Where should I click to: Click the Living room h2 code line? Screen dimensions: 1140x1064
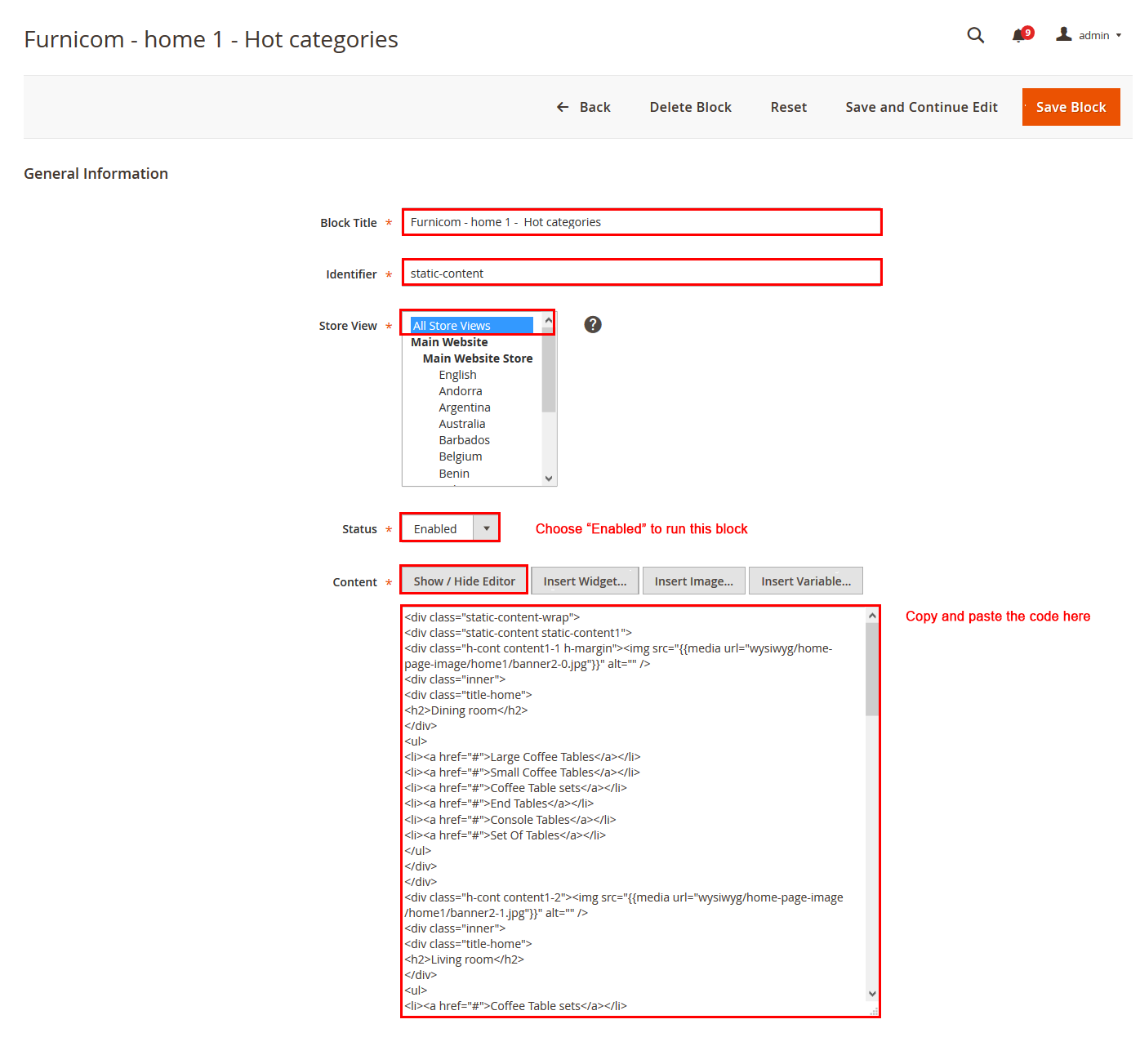464,959
